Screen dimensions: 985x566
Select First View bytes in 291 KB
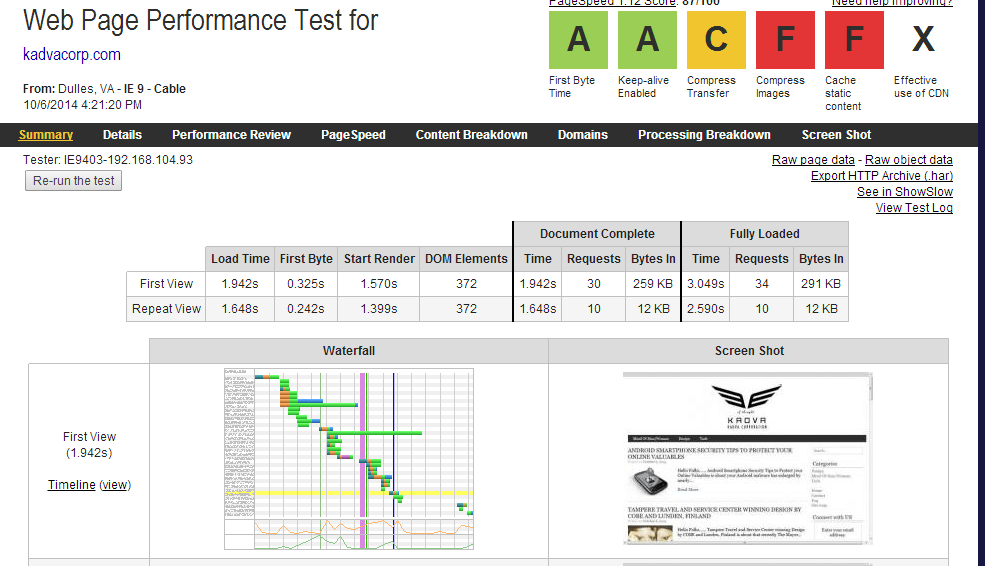(821, 284)
